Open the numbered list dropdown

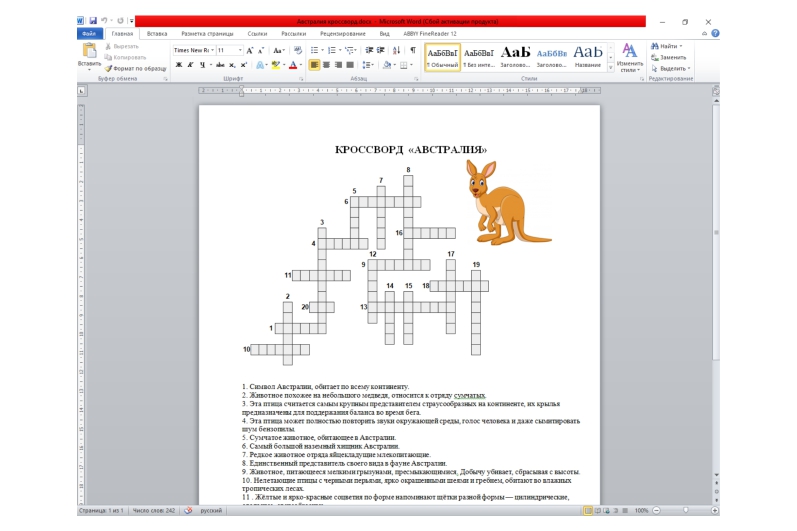click(x=340, y=50)
